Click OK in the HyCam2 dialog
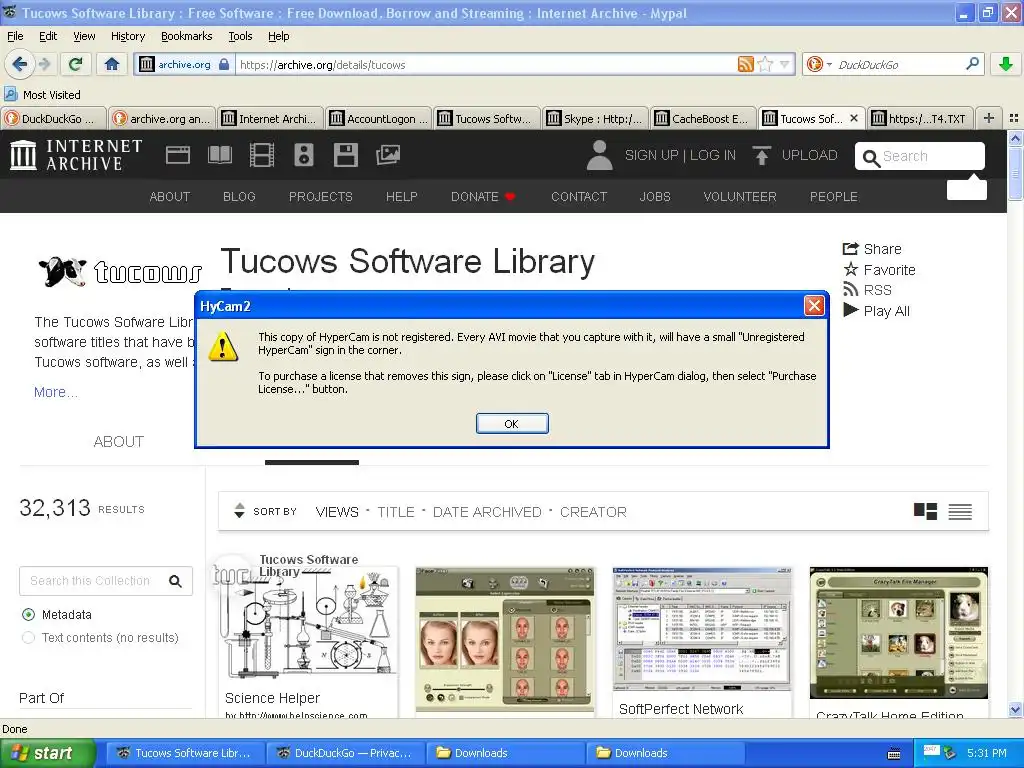1024x768 pixels. coord(512,424)
